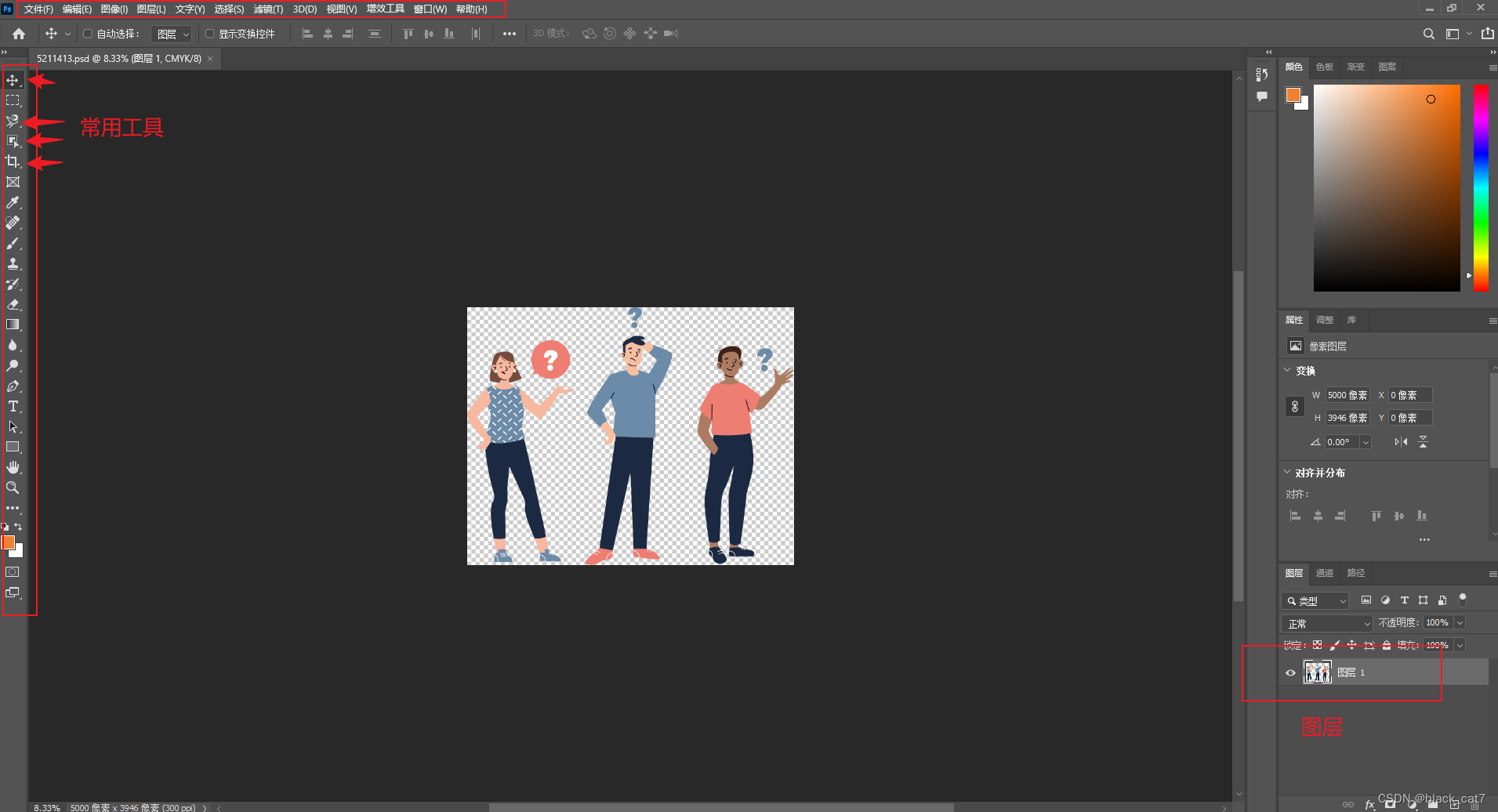Select the Hand tool
1498x812 pixels.
[13, 467]
